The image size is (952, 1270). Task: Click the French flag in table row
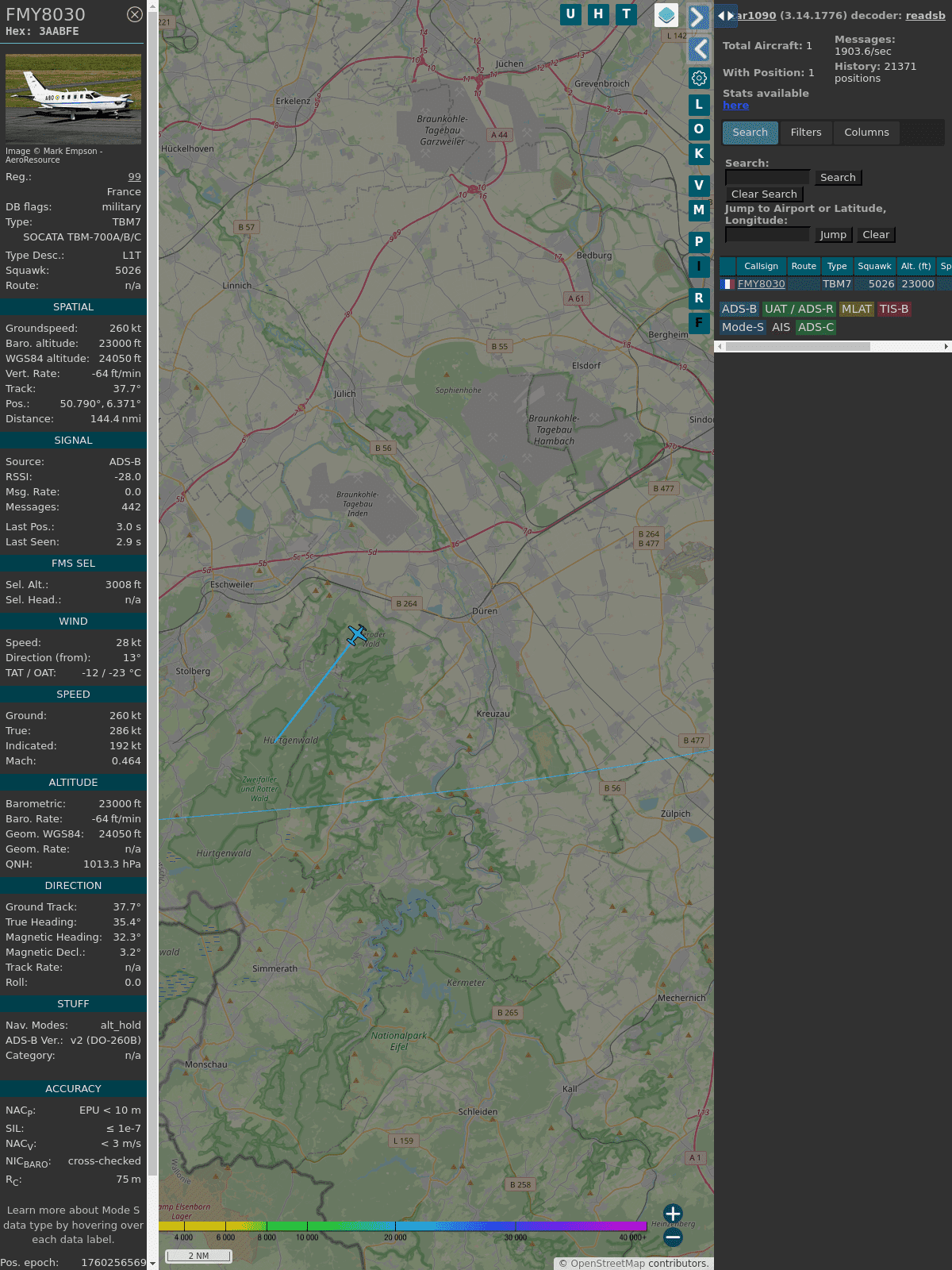tap(727, 284)
